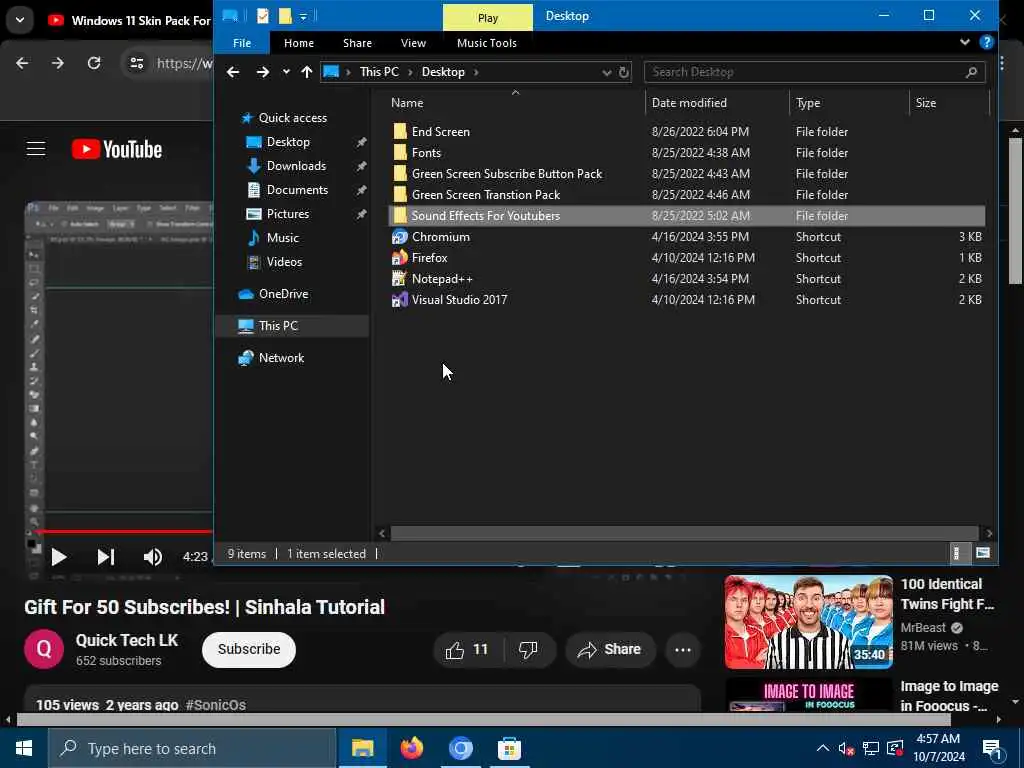Open MrBeast 100 Identical Twins thumbnail

point(808,622)
